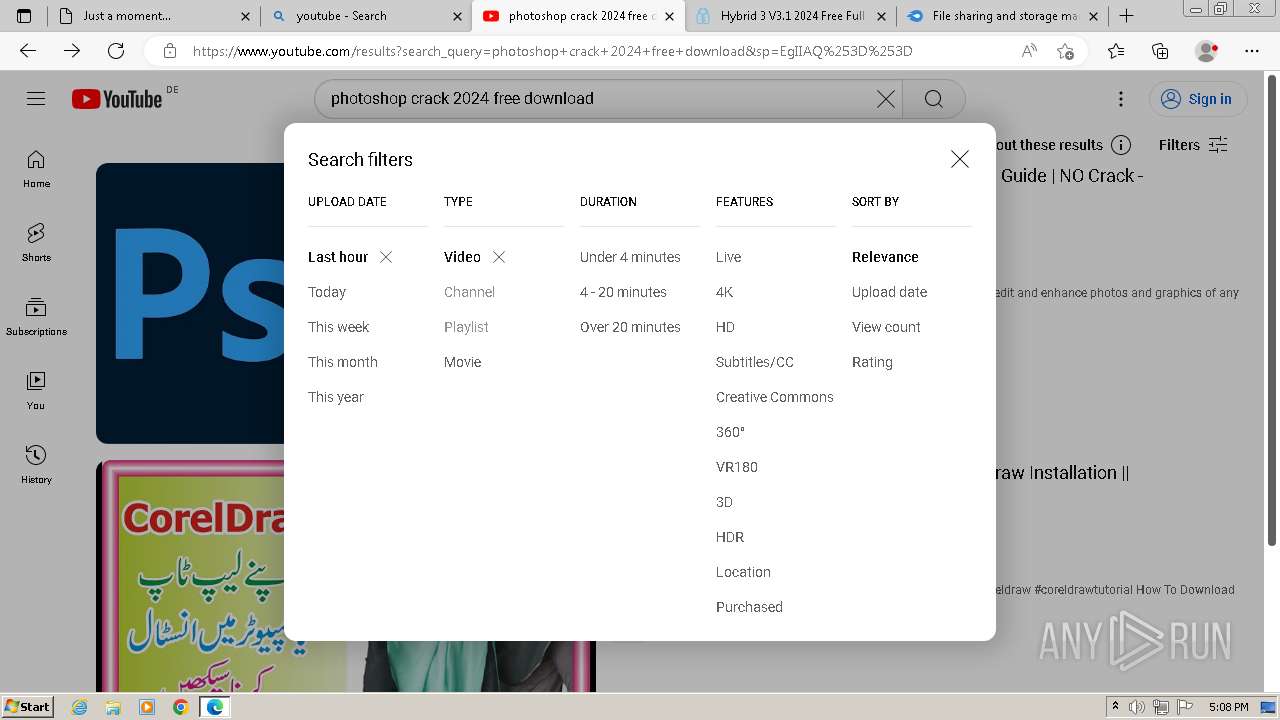Filter by This year upload date
1280x720 pixels.
click(336, 397)
